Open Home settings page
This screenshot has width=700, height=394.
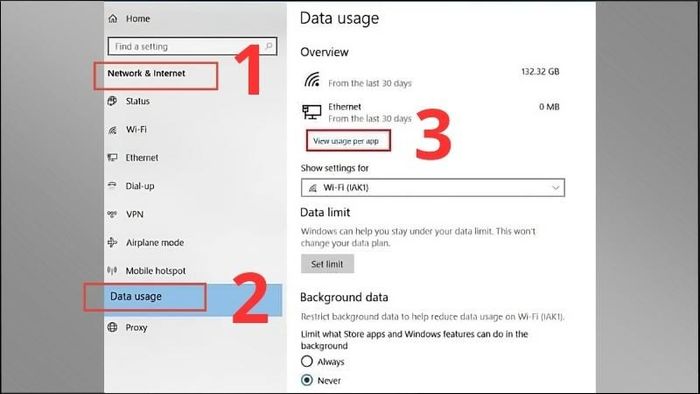click(138, 19)
